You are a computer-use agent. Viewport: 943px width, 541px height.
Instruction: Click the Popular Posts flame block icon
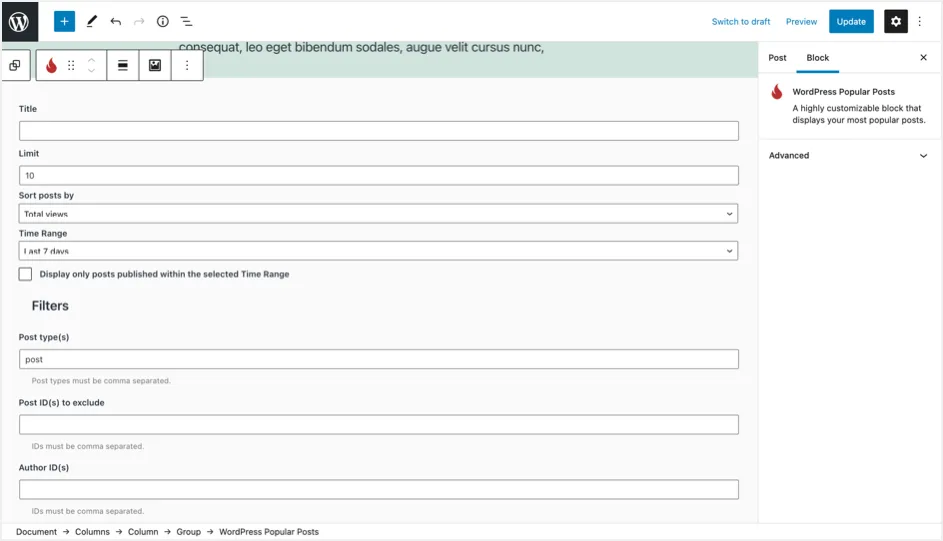click(52, 66)
